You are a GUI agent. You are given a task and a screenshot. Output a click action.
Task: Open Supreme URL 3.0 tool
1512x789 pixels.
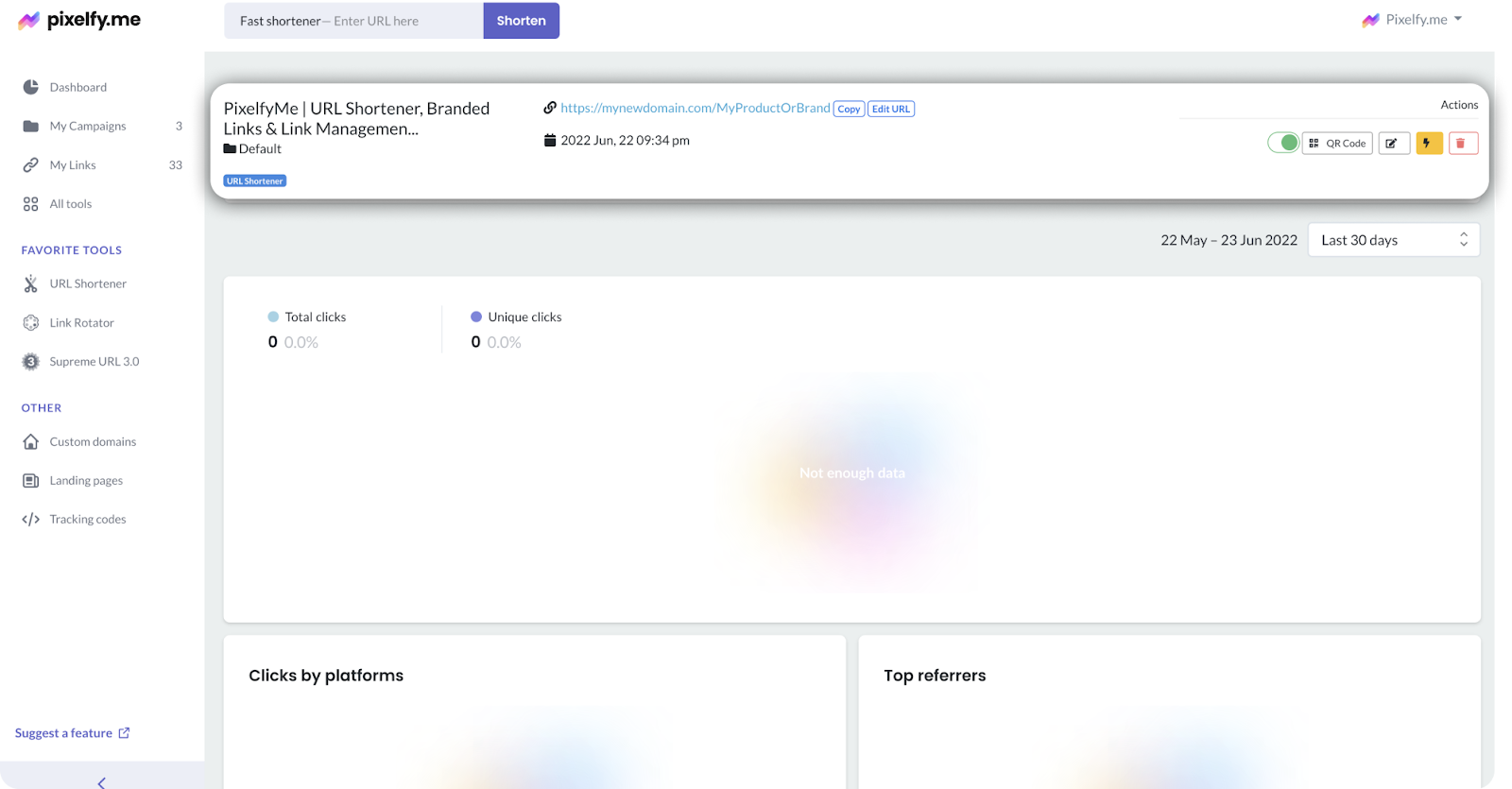pos(94,361)
